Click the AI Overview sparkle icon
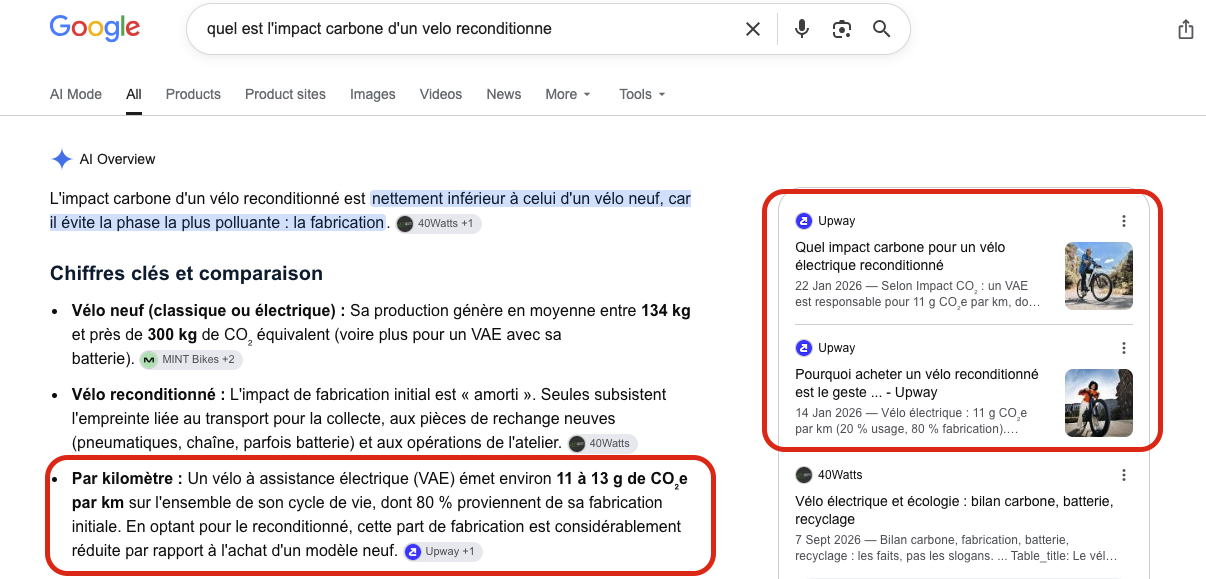This screenshot has width=1206, height=579. point(61,159)
